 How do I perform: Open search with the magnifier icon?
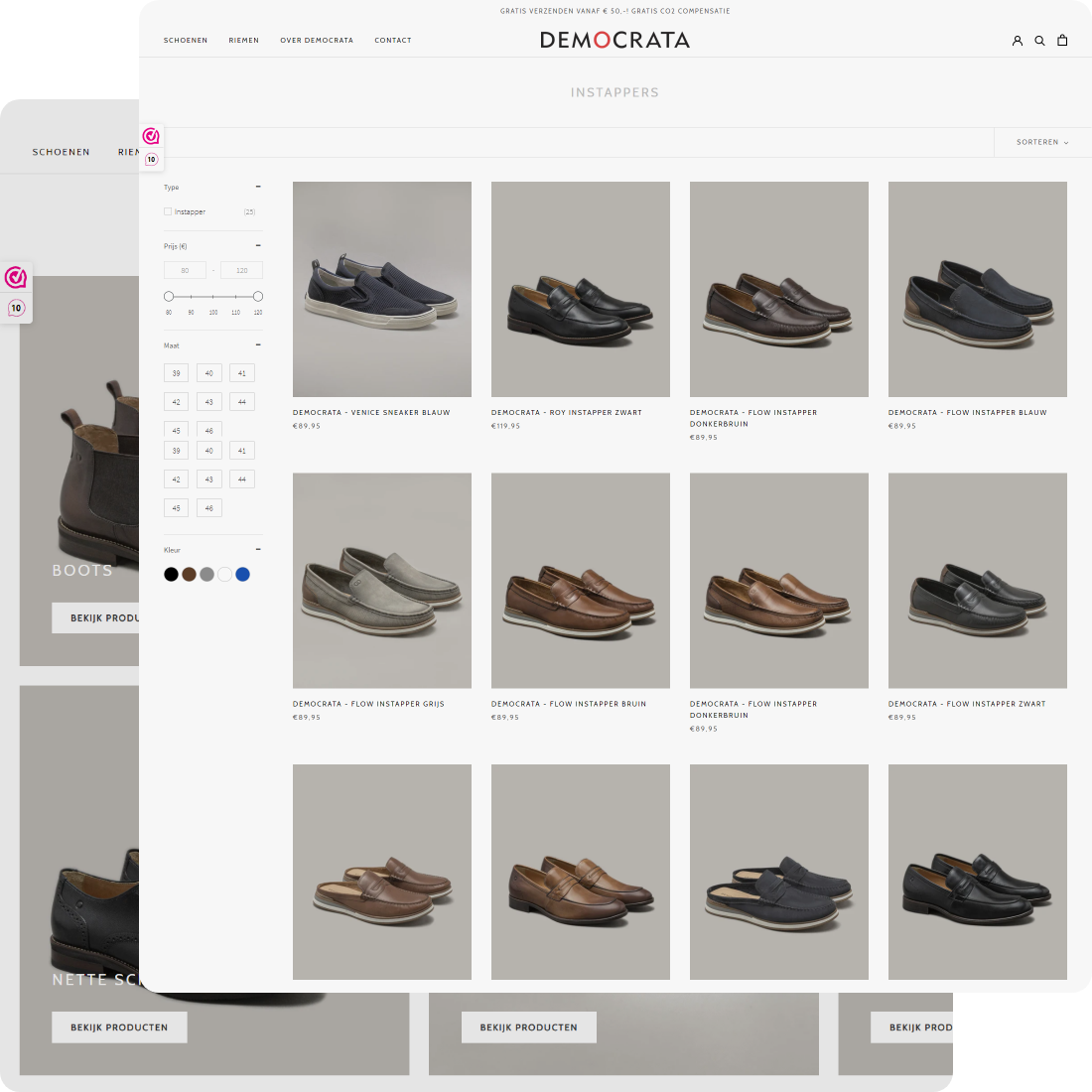coord(1039,41)
